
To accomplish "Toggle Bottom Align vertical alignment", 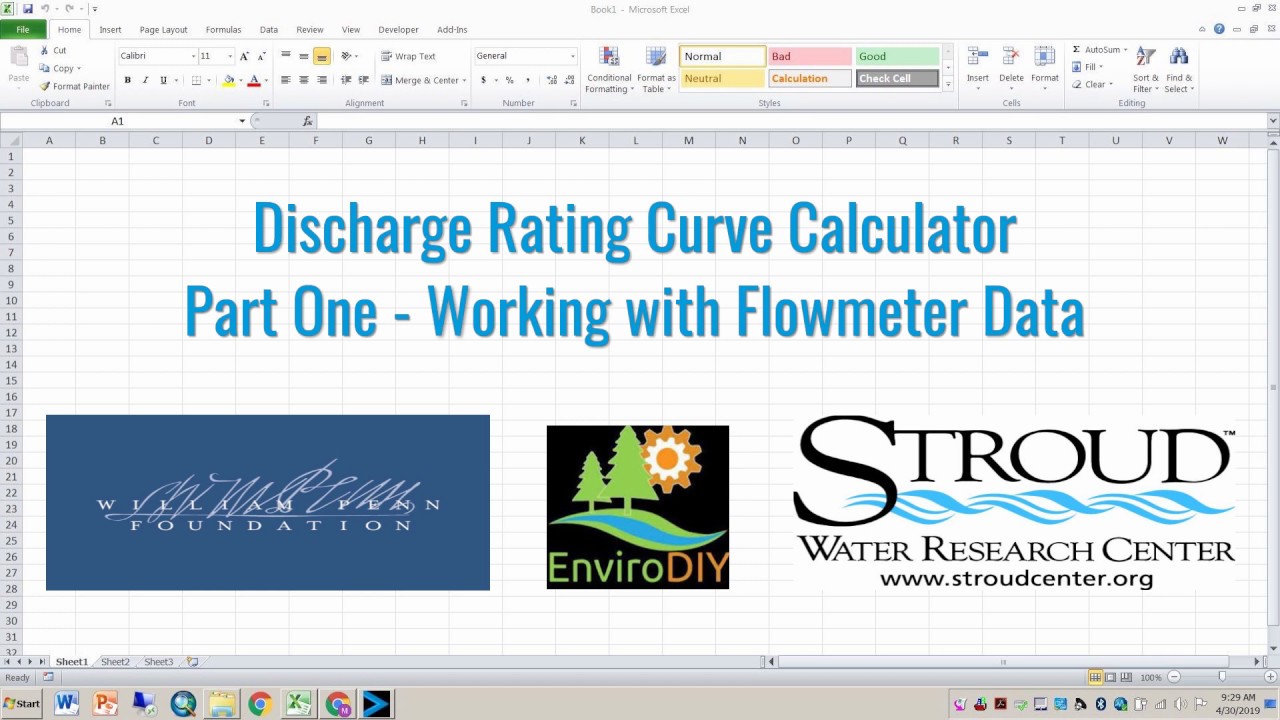I will pos(322,56).
